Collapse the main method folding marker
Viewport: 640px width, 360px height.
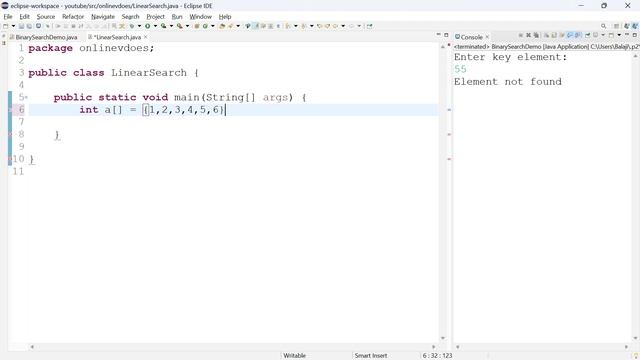point(27,98)
